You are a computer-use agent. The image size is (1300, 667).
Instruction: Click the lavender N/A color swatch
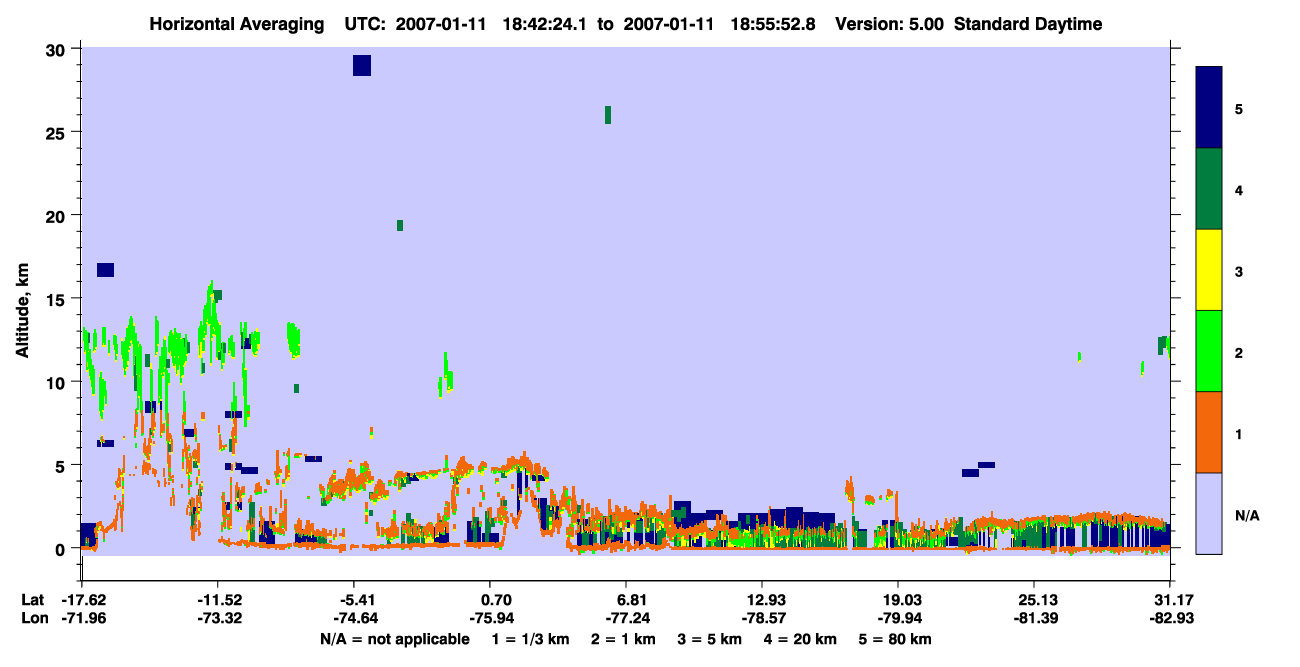click(1209, 513)
